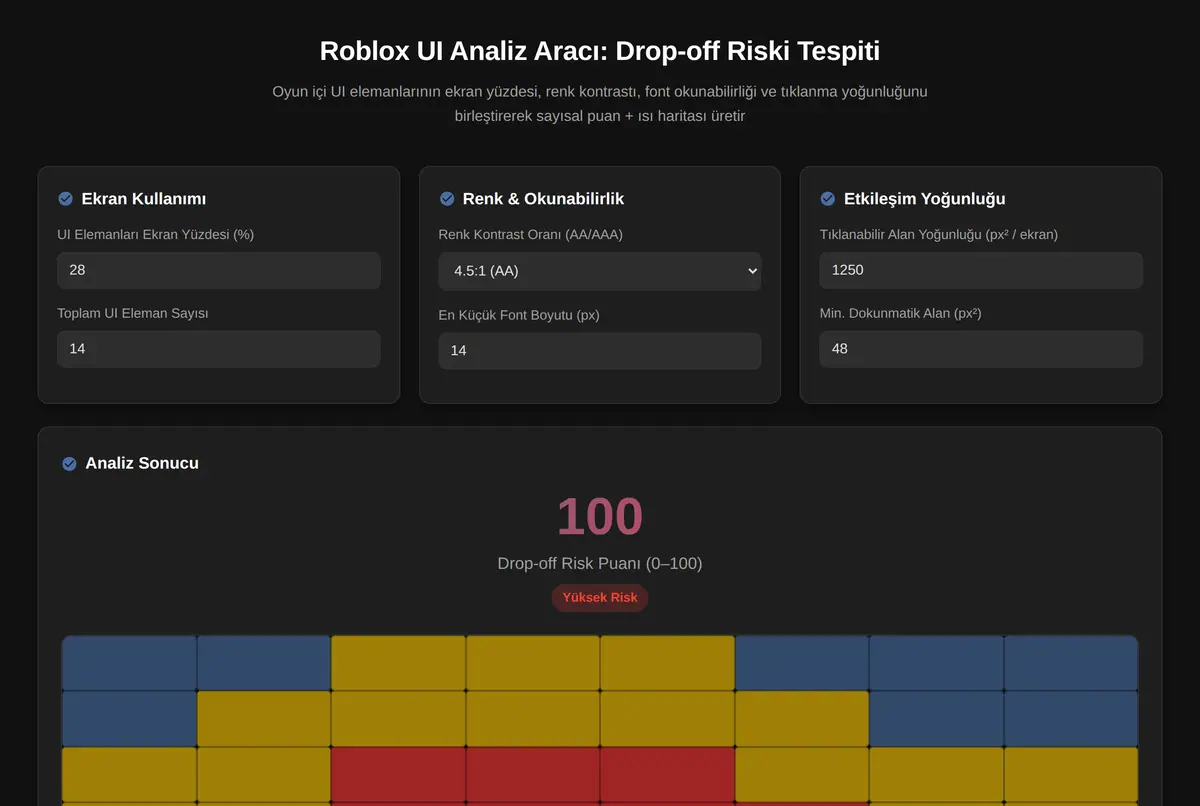The image size is (1200, 806).
Task: Open the Renk Kontrast Oranı dropdown
Action: pyautogui.click(x=600, y=271)
